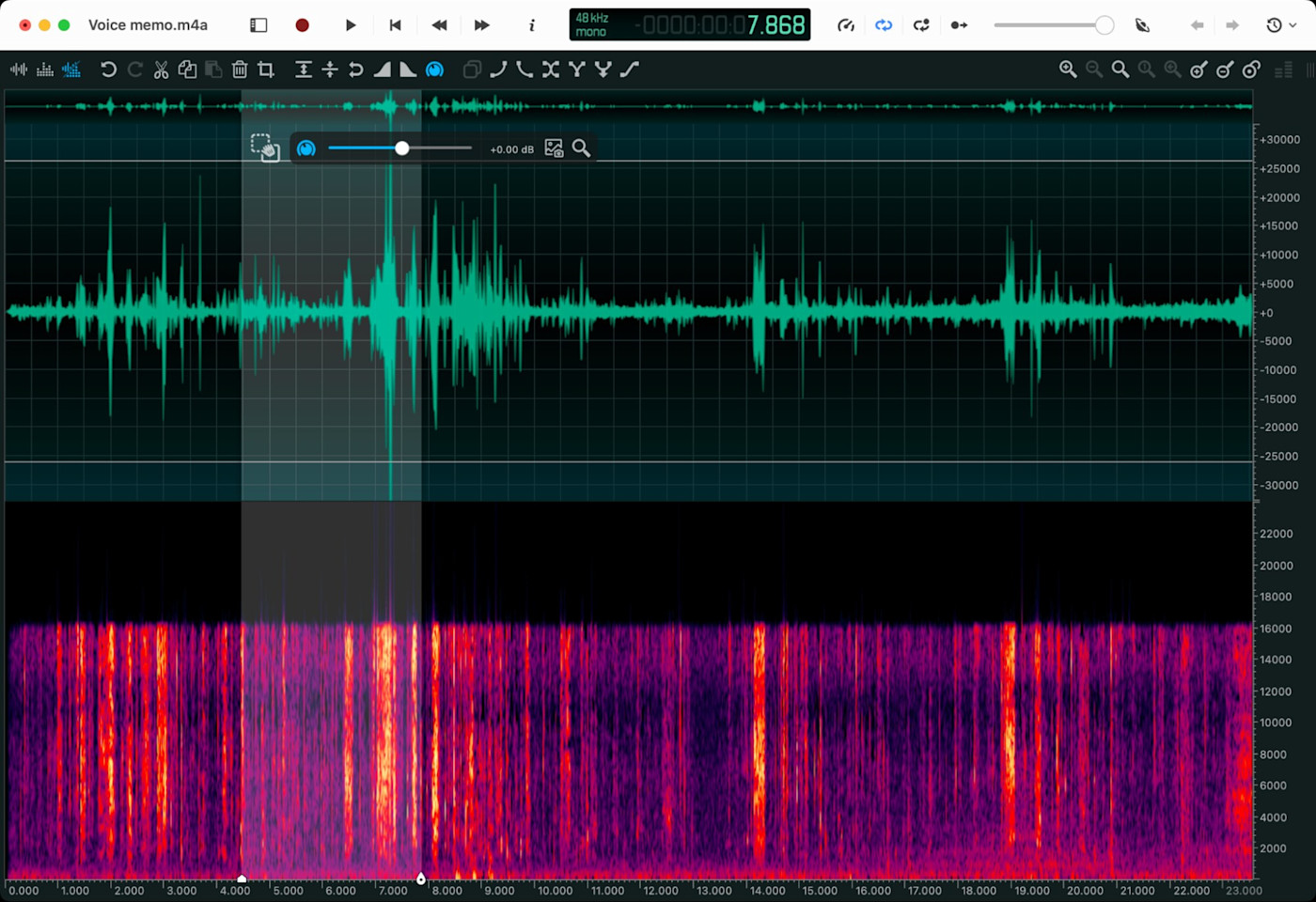Switch to waveform-only view
This screenshot has height=902, width=1316.
[18, 70]
